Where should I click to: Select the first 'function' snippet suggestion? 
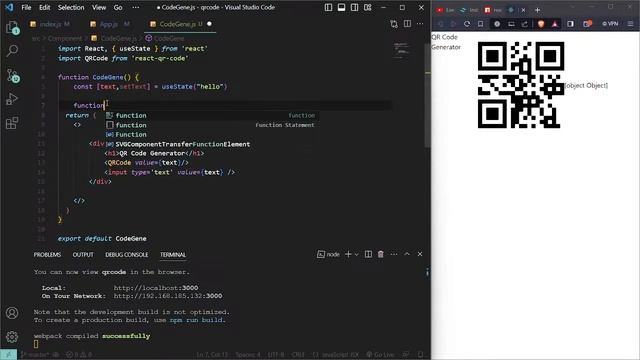(x=211, y=116)
